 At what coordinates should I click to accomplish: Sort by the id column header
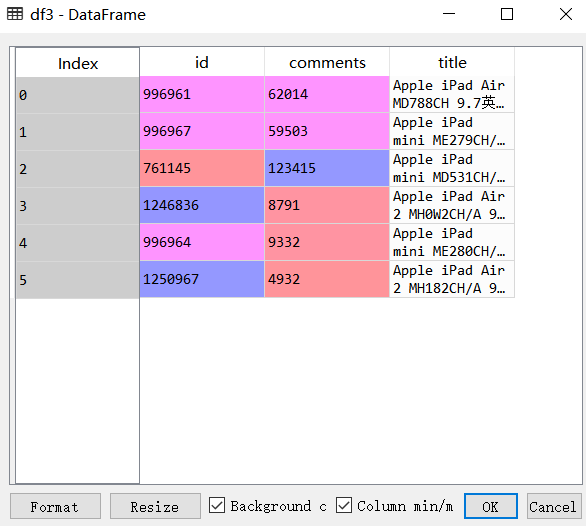202,62
